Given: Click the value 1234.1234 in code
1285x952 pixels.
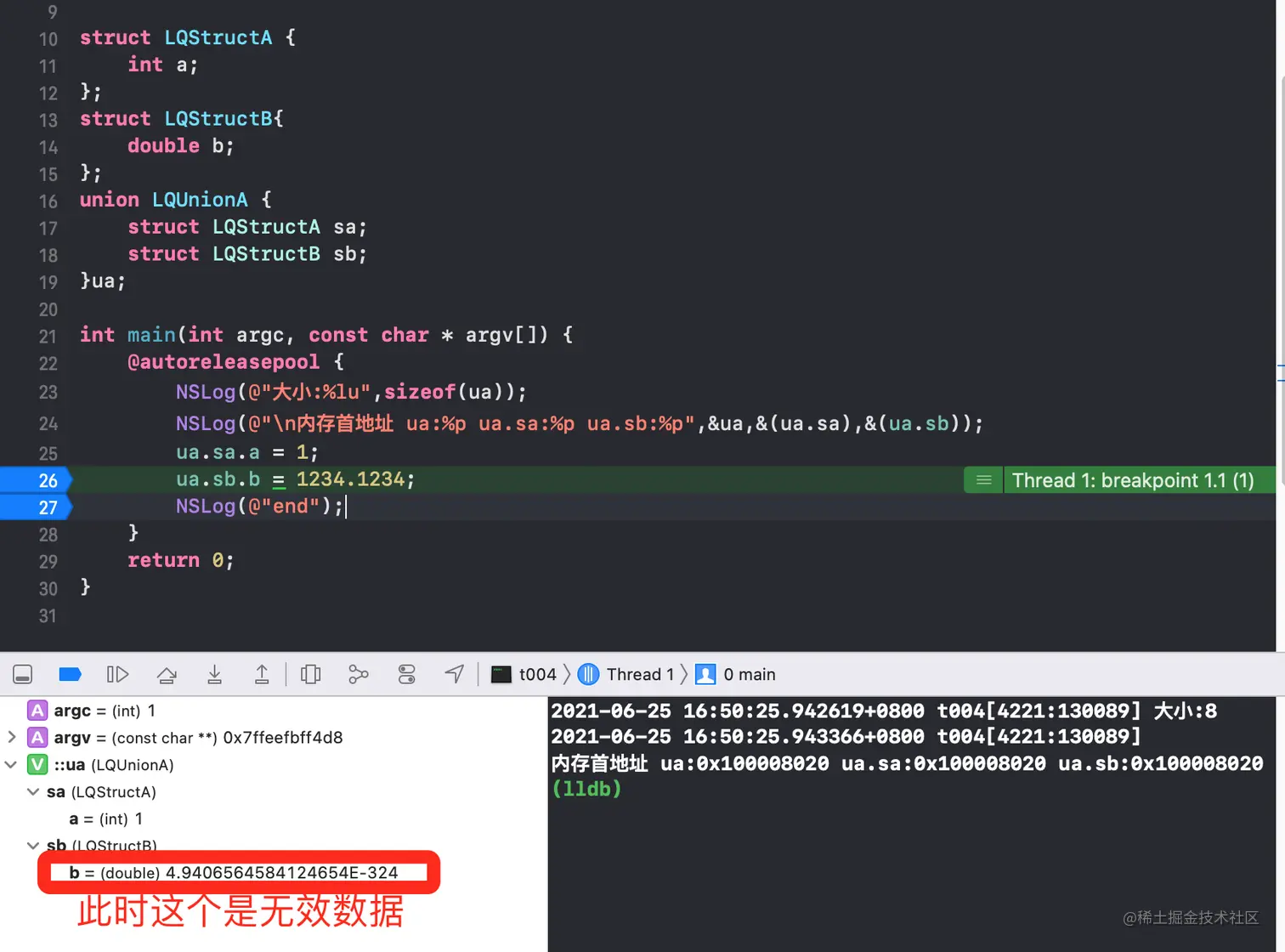Looking at the screenshot, I should (x=350, y=479).
